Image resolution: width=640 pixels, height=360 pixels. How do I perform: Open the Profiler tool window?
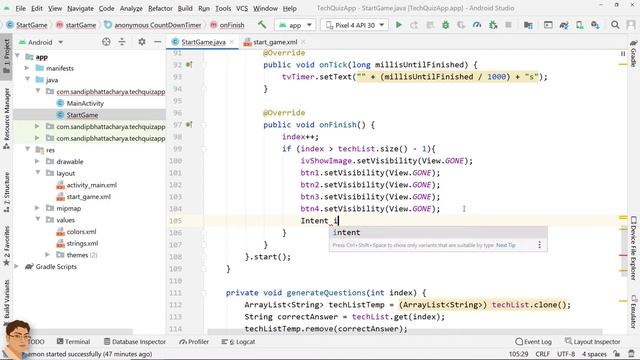(194, 342)
